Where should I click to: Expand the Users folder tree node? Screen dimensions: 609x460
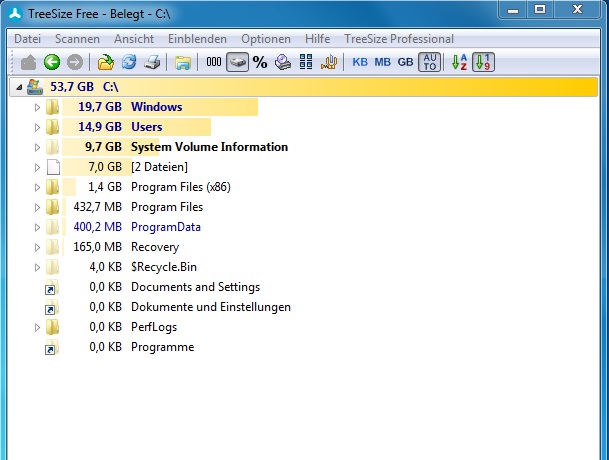(x=38, y=127)
